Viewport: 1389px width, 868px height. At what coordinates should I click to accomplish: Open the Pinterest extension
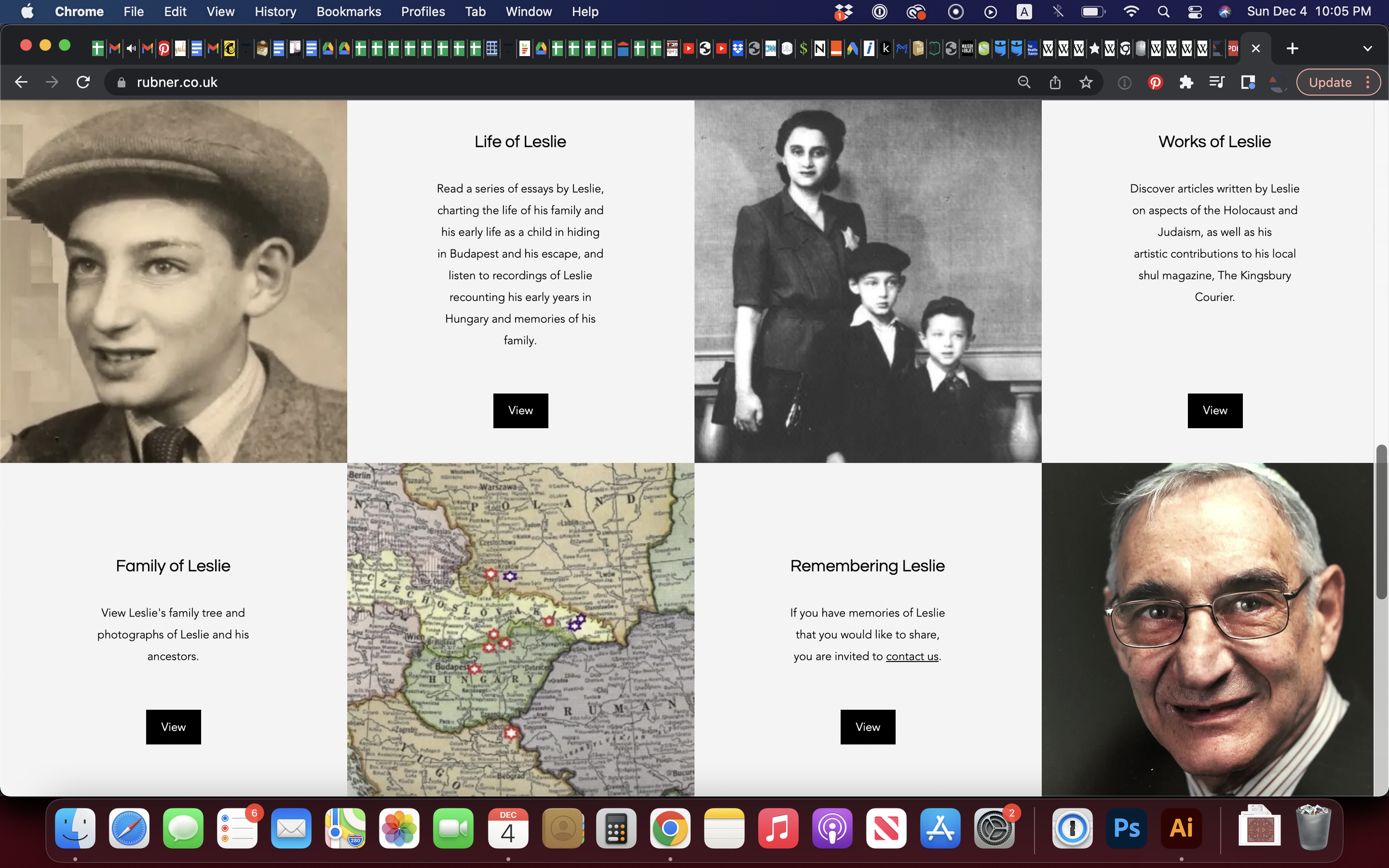click(x=1155, y=82)
